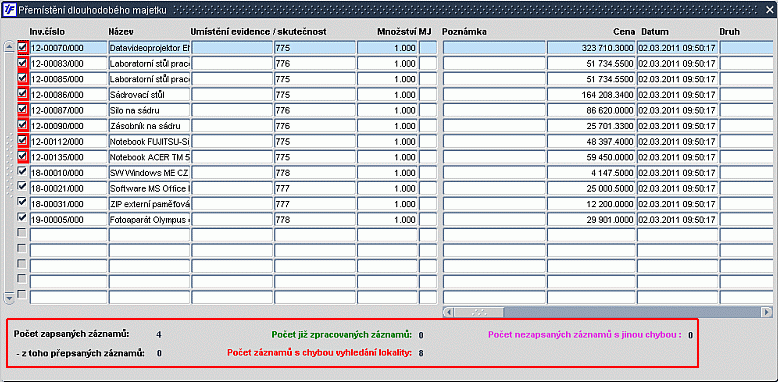Click the name field Silo na sádru

[x=149, y=110]
